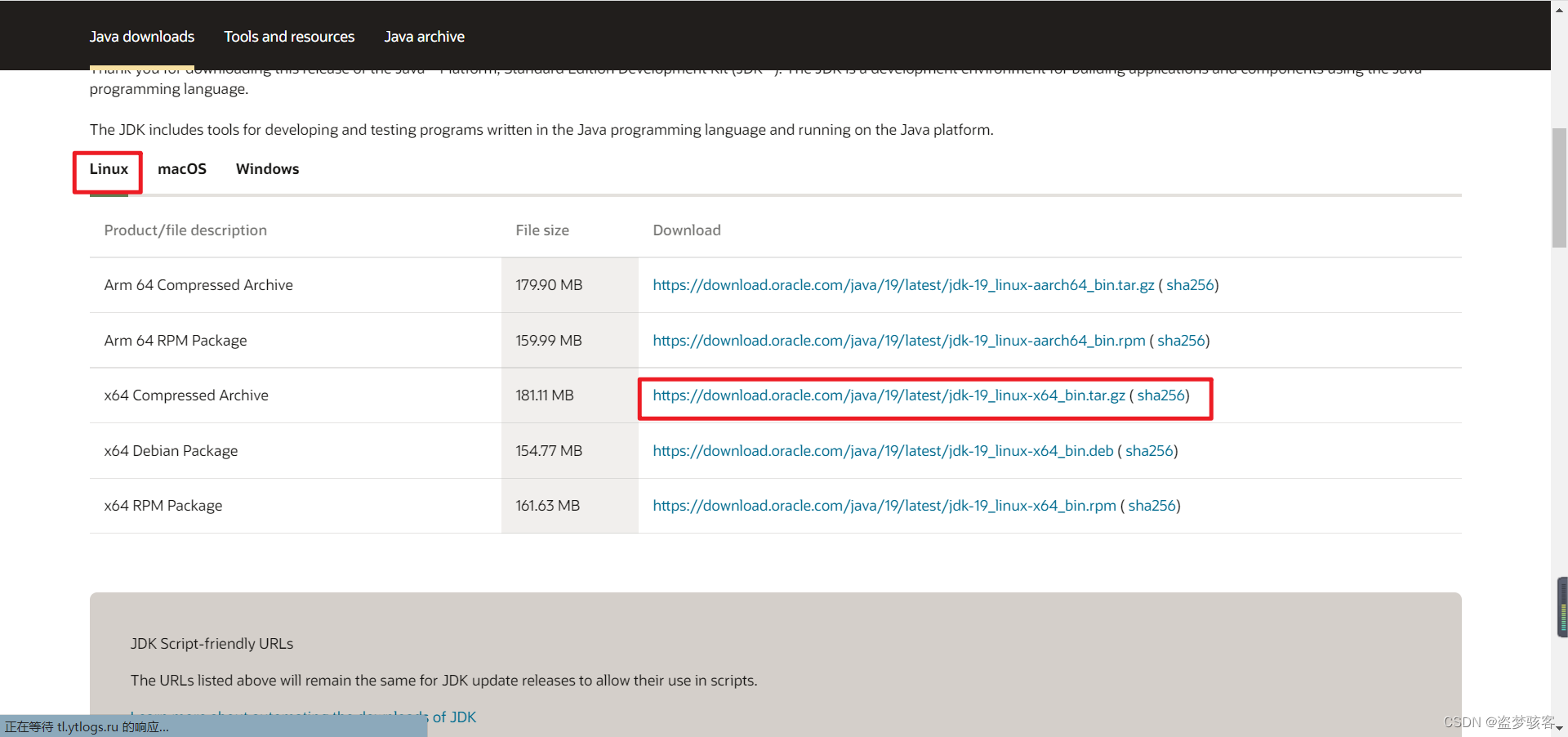The image size is (1568, 737).
Task: Open sha256 for x64 Compressed Archive
Action: coord(1161,395)
